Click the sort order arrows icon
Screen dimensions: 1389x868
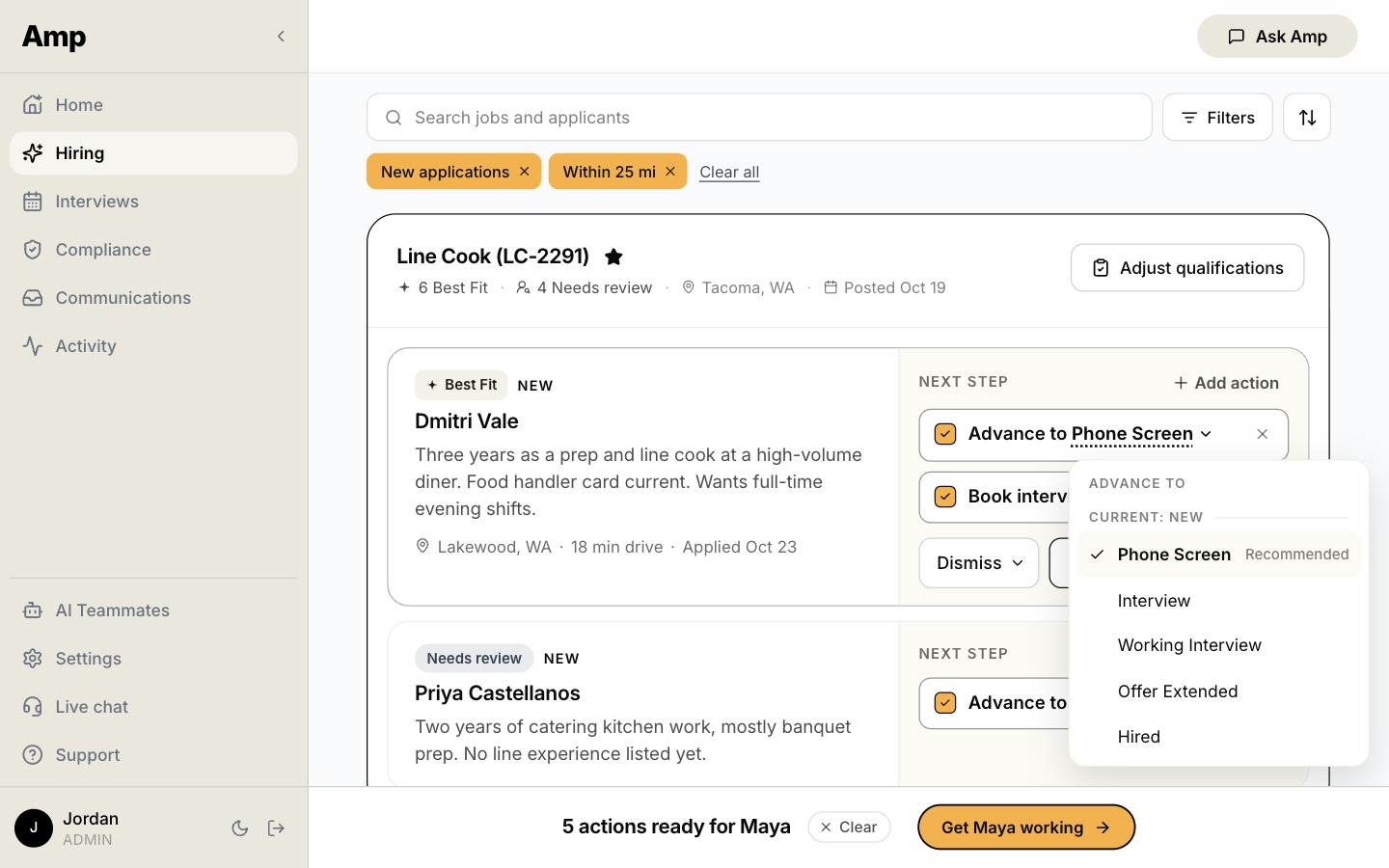[1307, 118]
